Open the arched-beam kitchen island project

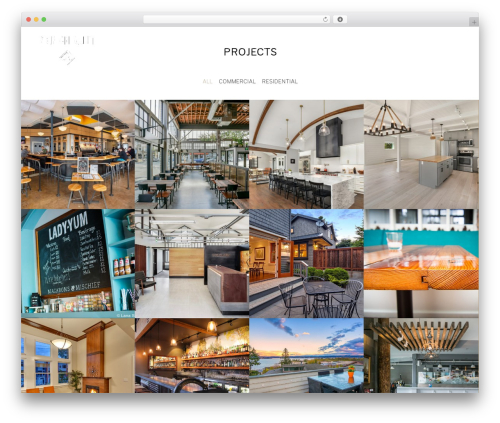tap(306, 154)
